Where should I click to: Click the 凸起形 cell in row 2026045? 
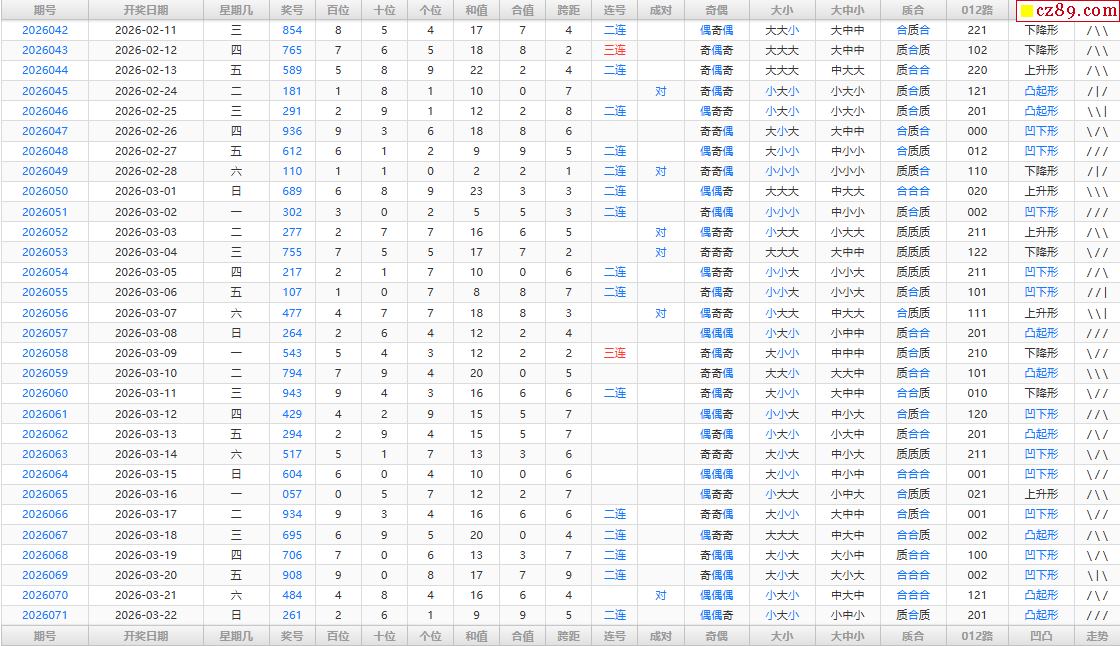coord(1041,91)
